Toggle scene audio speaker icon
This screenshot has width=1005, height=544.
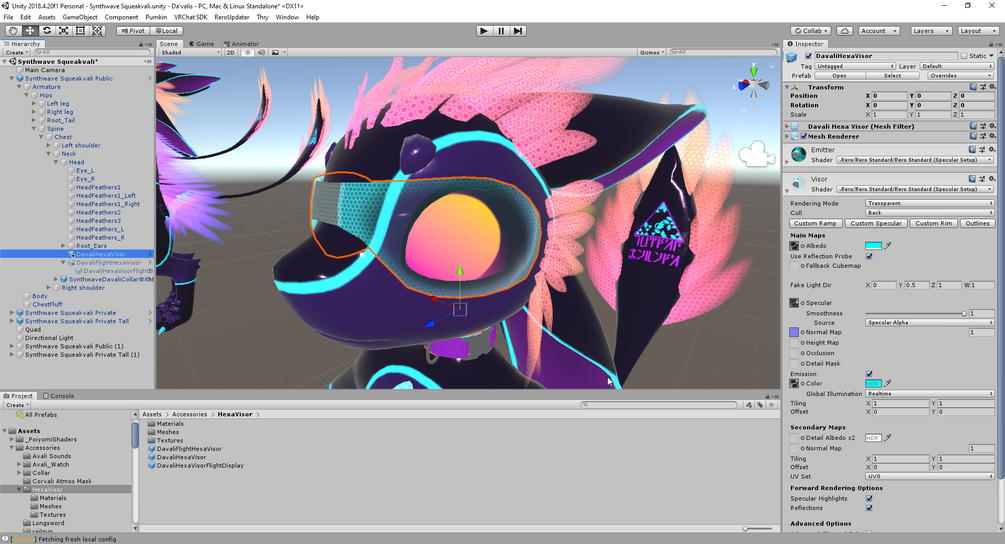tap(261, 53)
